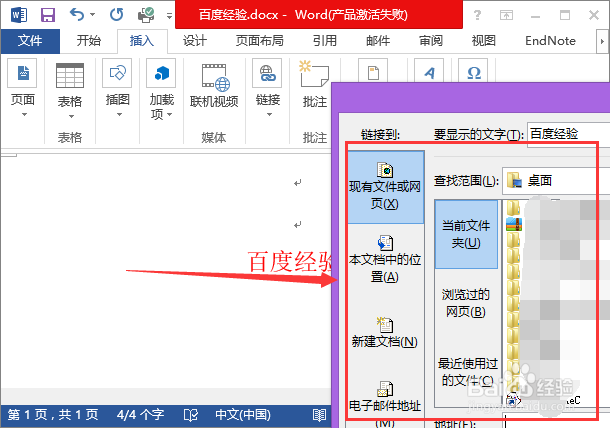Click the Ribbon Display Options icon
This screenshot has width=610, height=428.
point(506,15)
